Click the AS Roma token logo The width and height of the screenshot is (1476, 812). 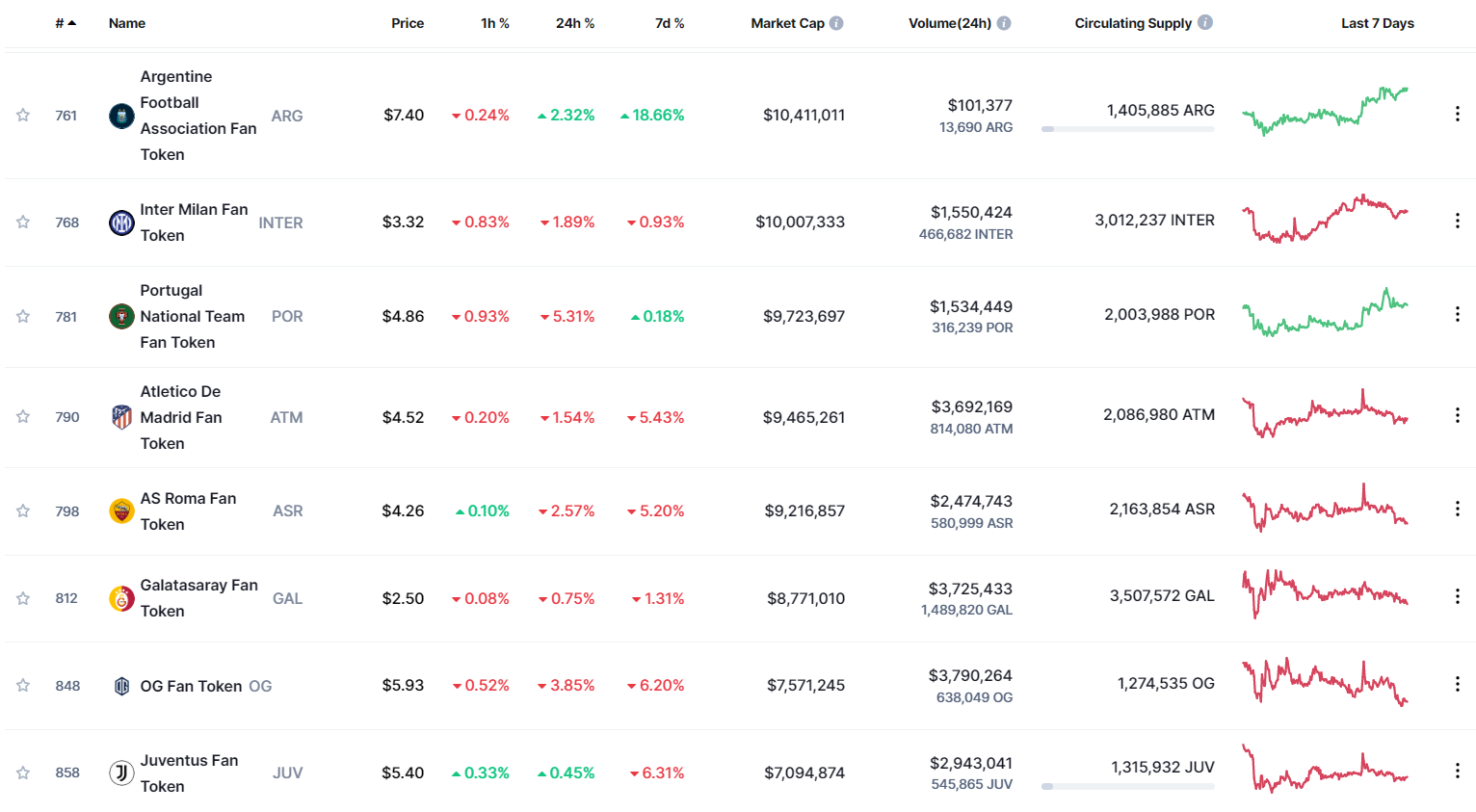pos(121,511)
